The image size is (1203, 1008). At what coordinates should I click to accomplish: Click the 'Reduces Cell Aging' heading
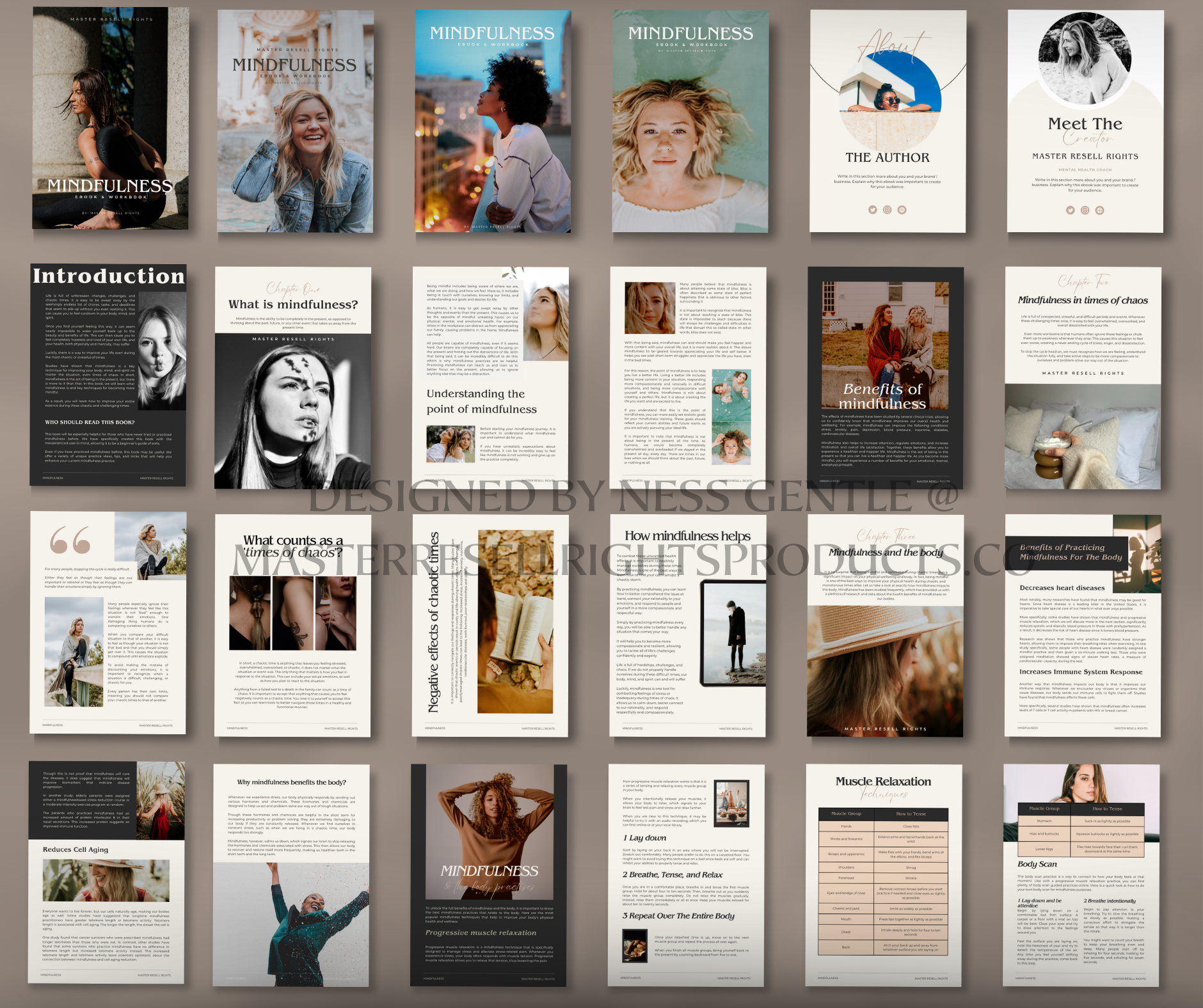tap(76, 849)
